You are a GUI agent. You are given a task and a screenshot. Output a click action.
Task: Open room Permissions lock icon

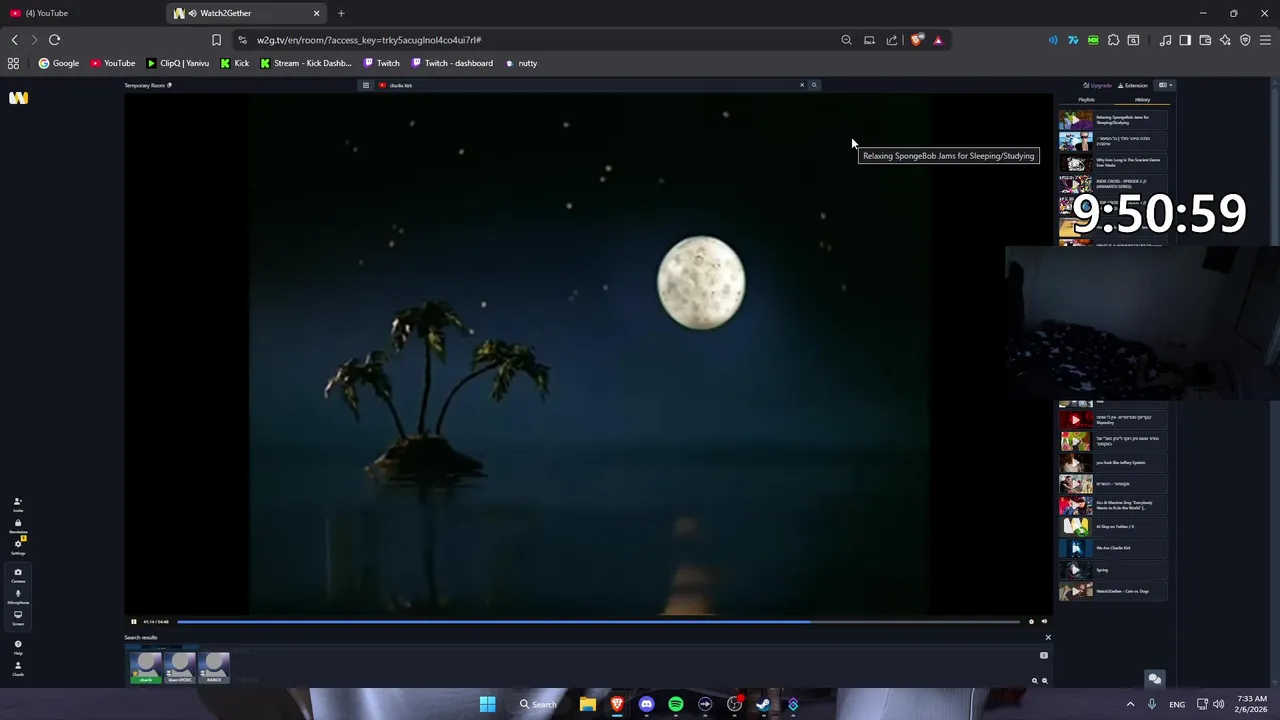coord(18,526)
